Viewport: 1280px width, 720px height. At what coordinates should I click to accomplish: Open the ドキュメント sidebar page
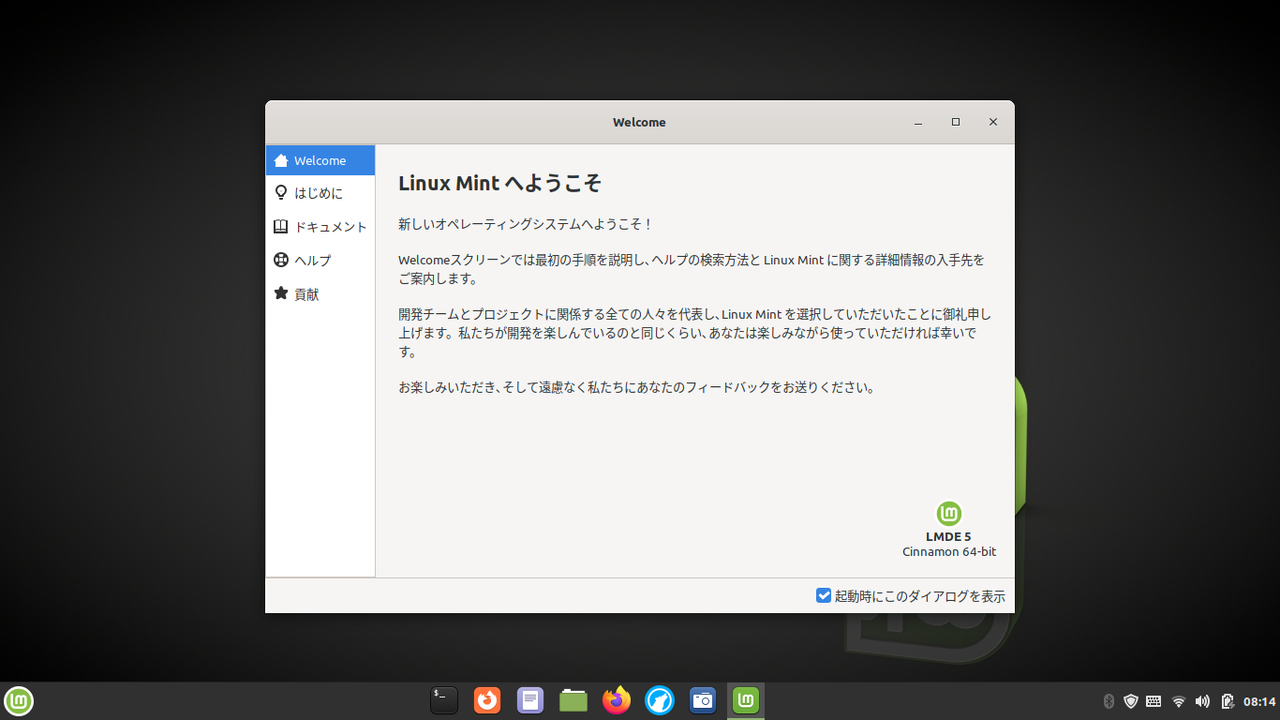coord(320,227)
